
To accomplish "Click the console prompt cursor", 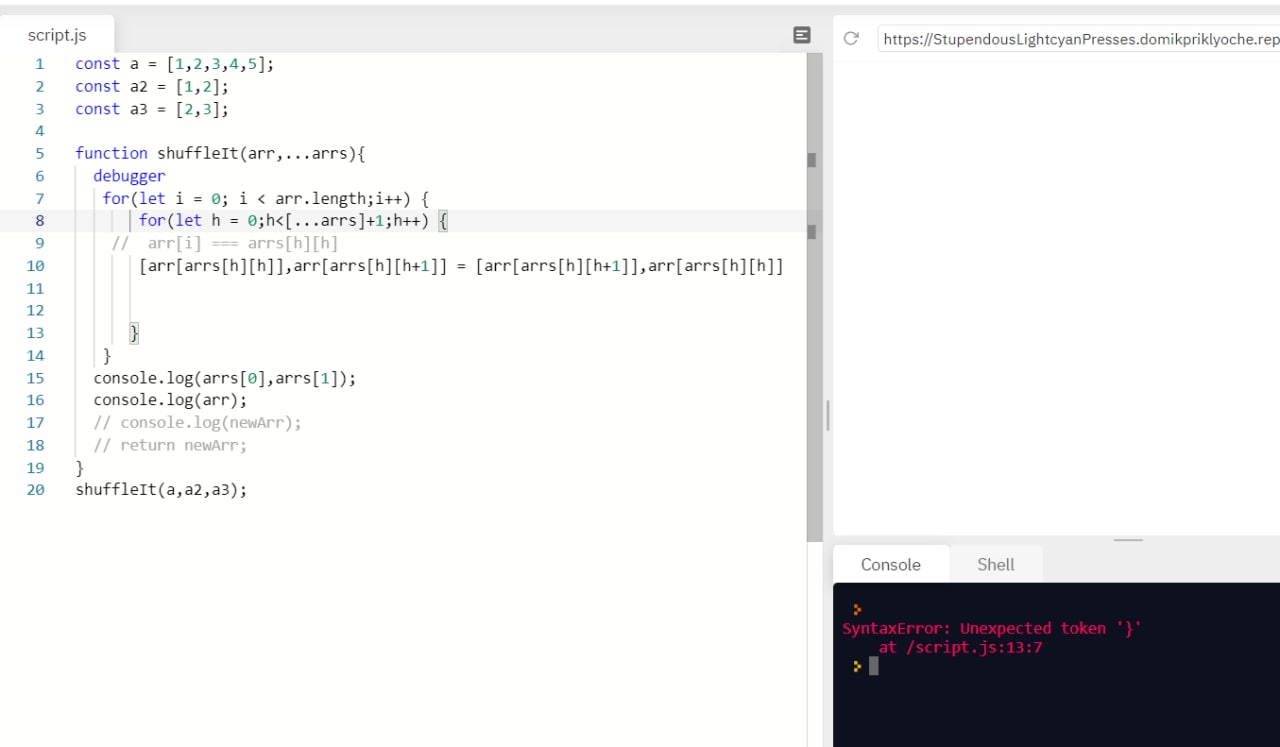I will click(x=873, y=666).
